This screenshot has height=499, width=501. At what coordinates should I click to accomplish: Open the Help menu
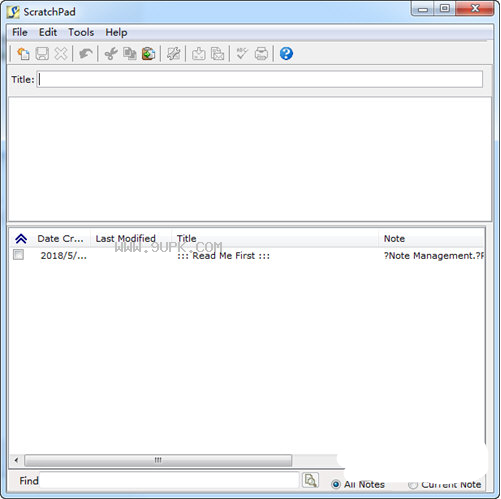(x=116, y=32)
